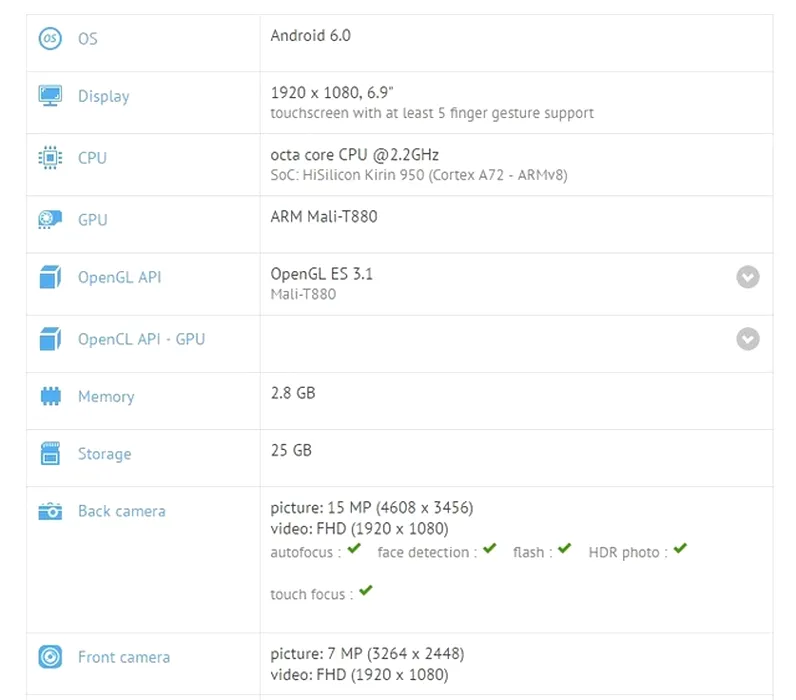This screenshot has height=700, width=796.
Task: Click the Android 6.0 value text
Action: pyautogui.click(x=310, y=35)
